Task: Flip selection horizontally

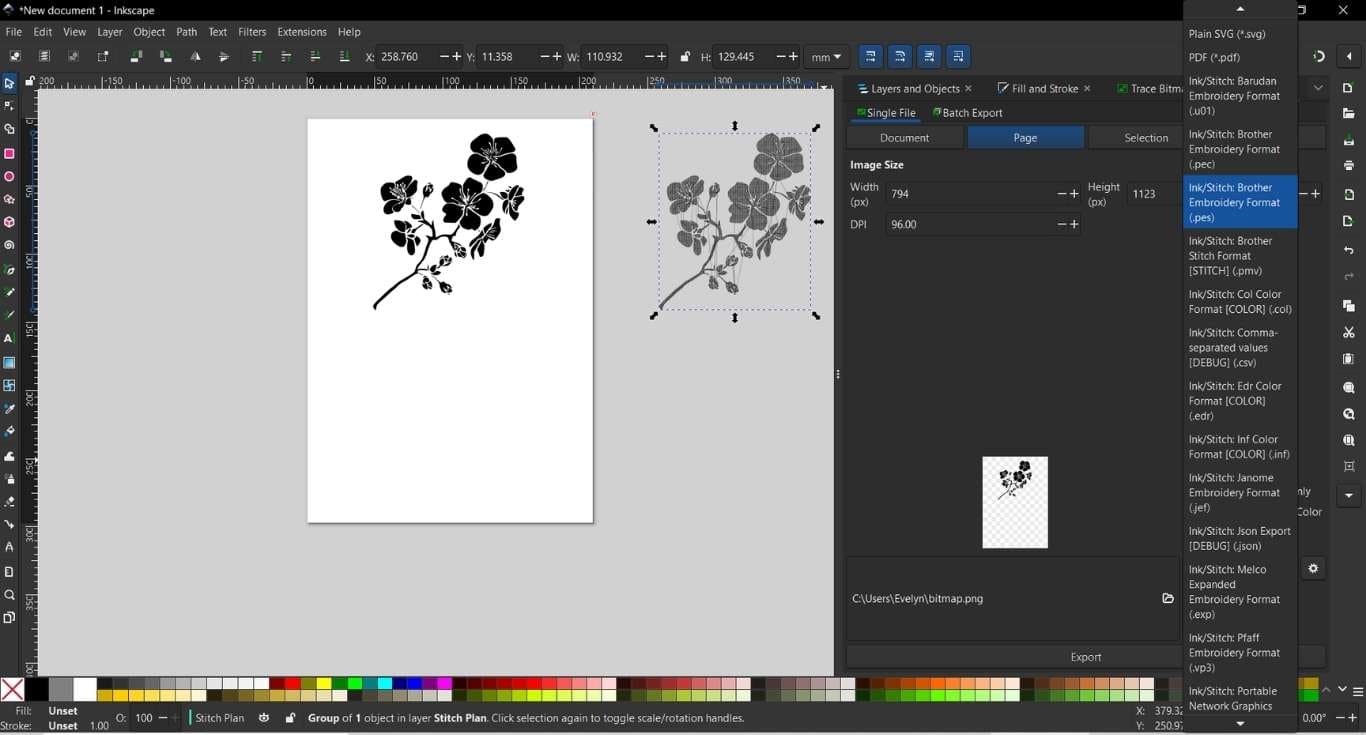Action: point(195,57)
